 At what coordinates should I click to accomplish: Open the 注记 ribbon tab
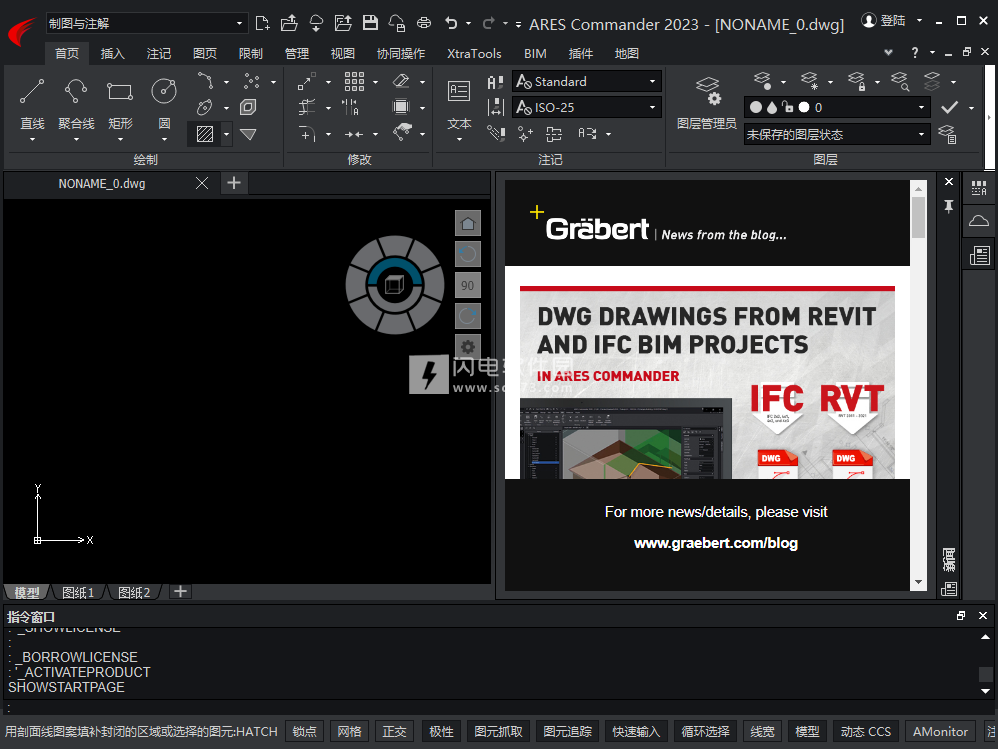click(158, 53)
